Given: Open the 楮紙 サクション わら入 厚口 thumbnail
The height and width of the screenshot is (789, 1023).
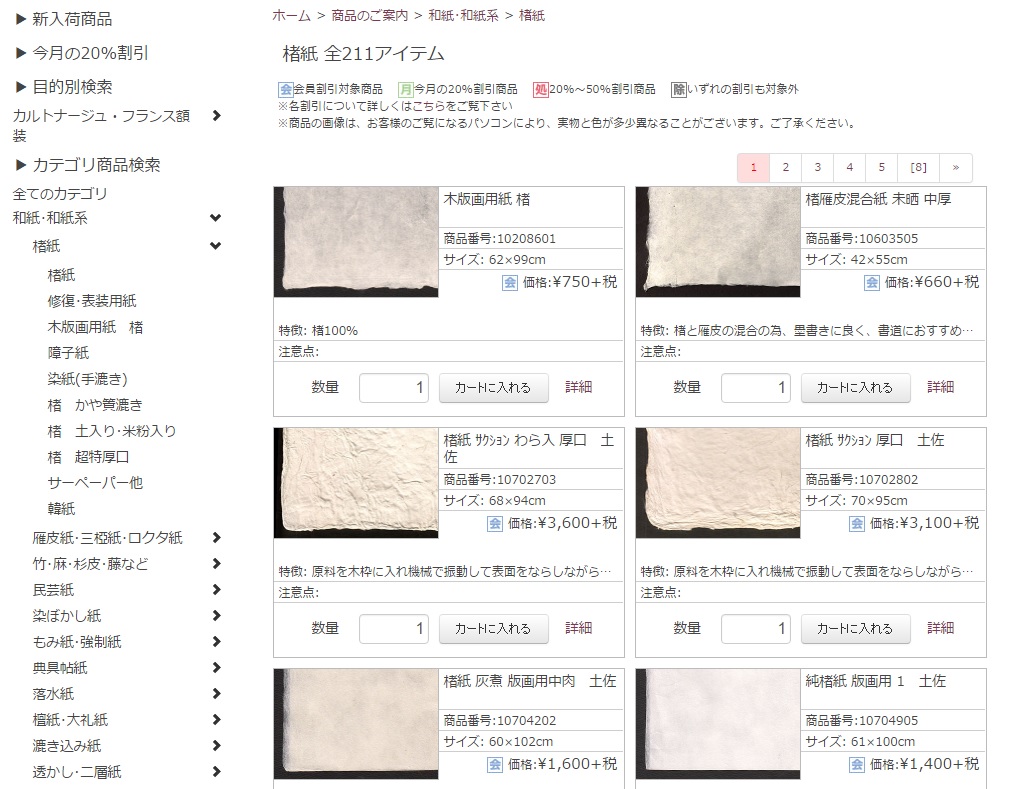Looking at the screenshot, I should [x=356, y=483].
